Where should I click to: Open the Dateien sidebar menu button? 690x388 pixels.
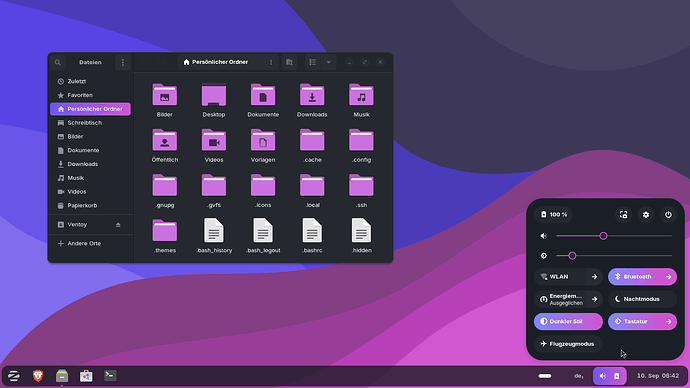pyautogui.click(x=123, y=62)
